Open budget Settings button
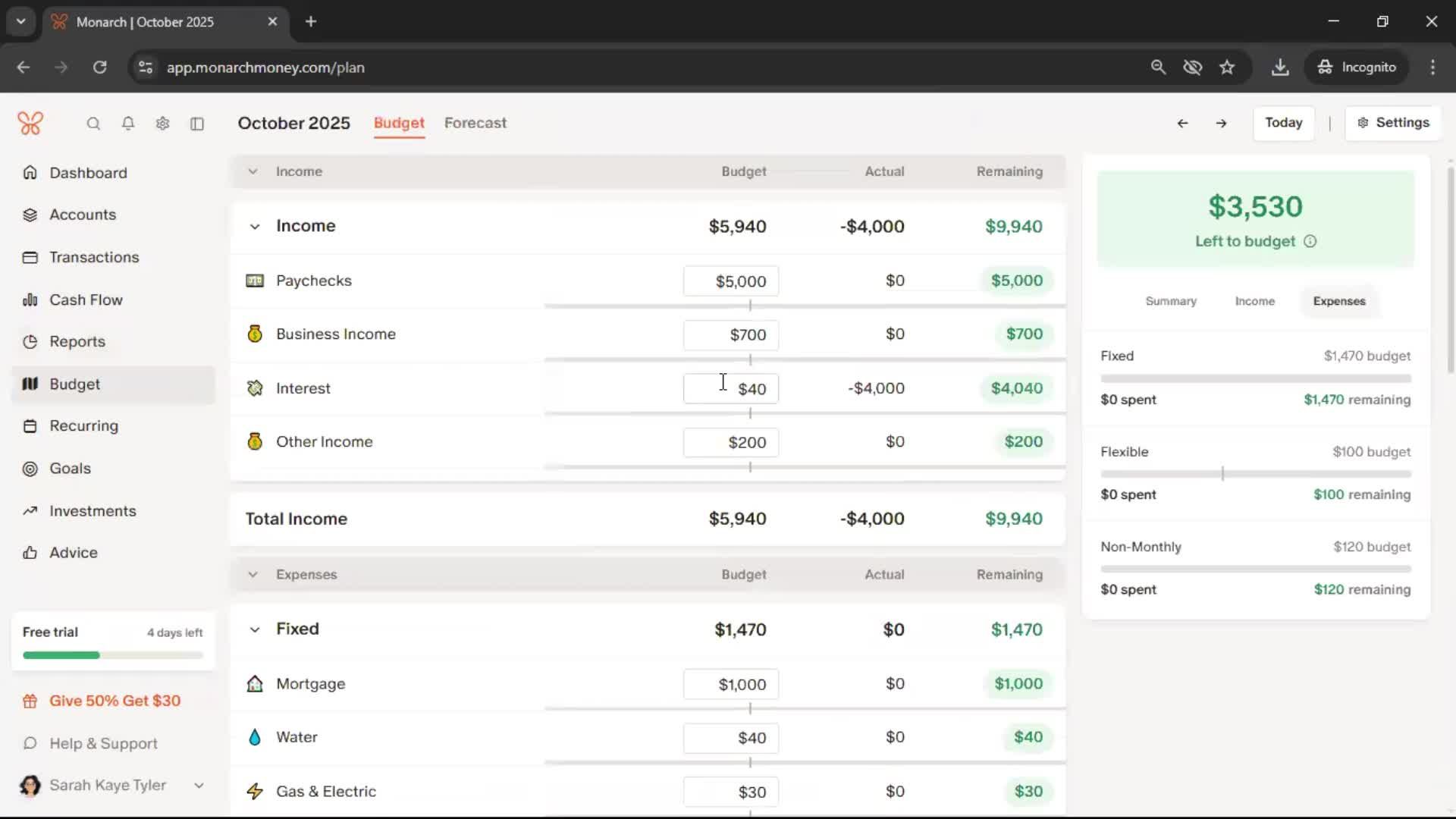The height and width of the screenshot is (819, 1456). tap(1392, 123)
